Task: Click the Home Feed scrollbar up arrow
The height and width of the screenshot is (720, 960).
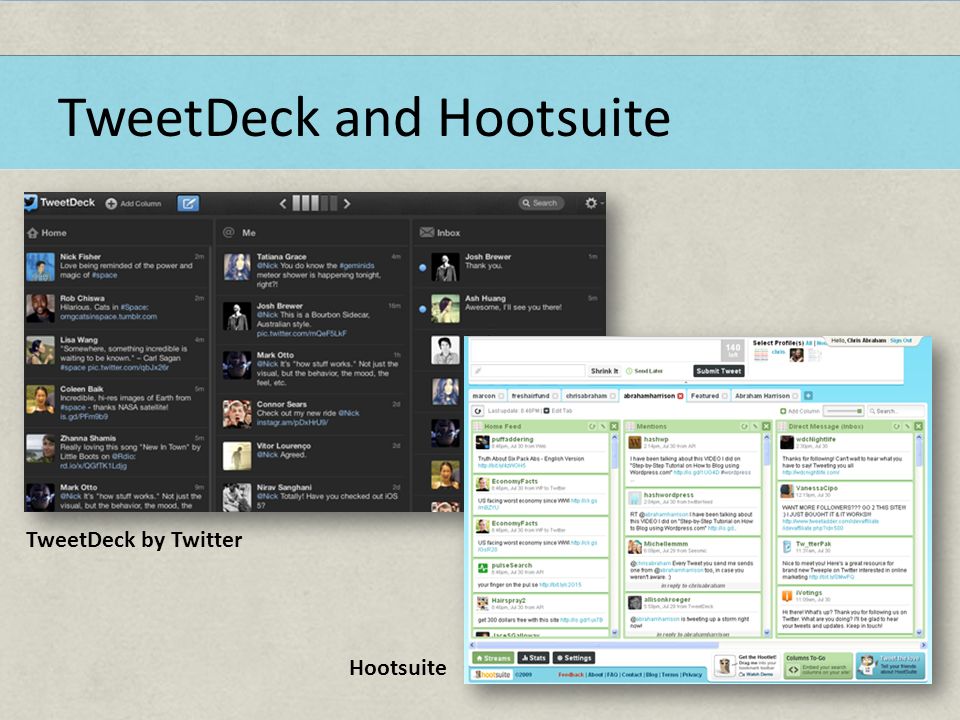Action: click(x=614, y=438)
